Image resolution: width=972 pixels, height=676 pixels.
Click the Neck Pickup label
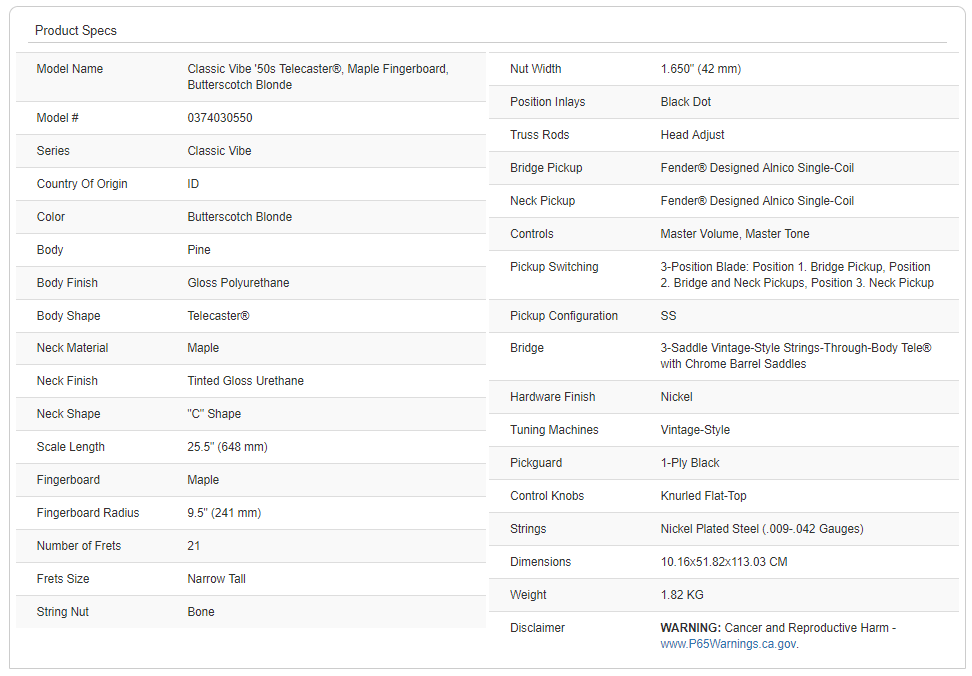[x=542, y=201]
